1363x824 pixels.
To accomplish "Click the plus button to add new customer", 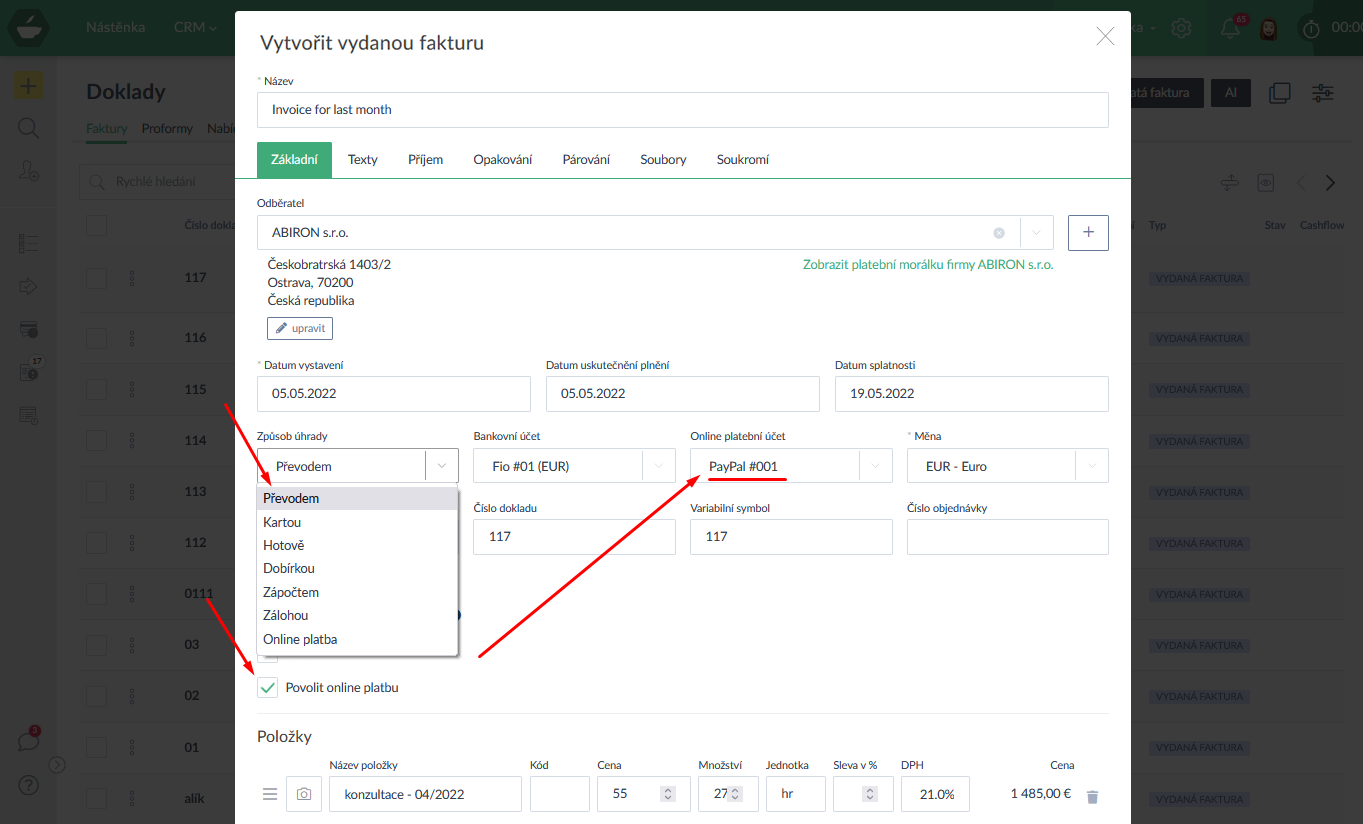I will pyautogui.click(x=1088, y=232).
